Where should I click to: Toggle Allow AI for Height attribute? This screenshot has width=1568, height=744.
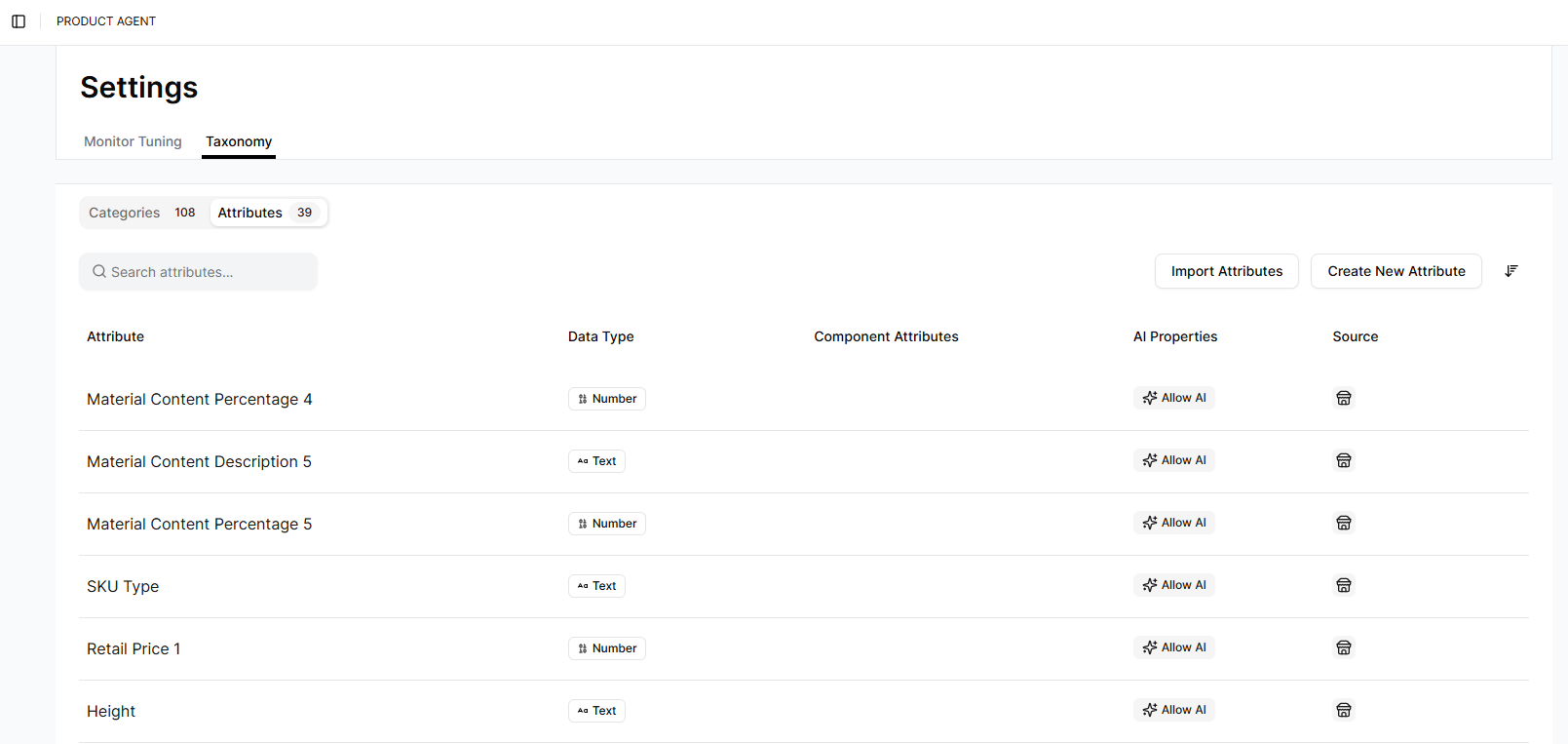pos(1174,710)
